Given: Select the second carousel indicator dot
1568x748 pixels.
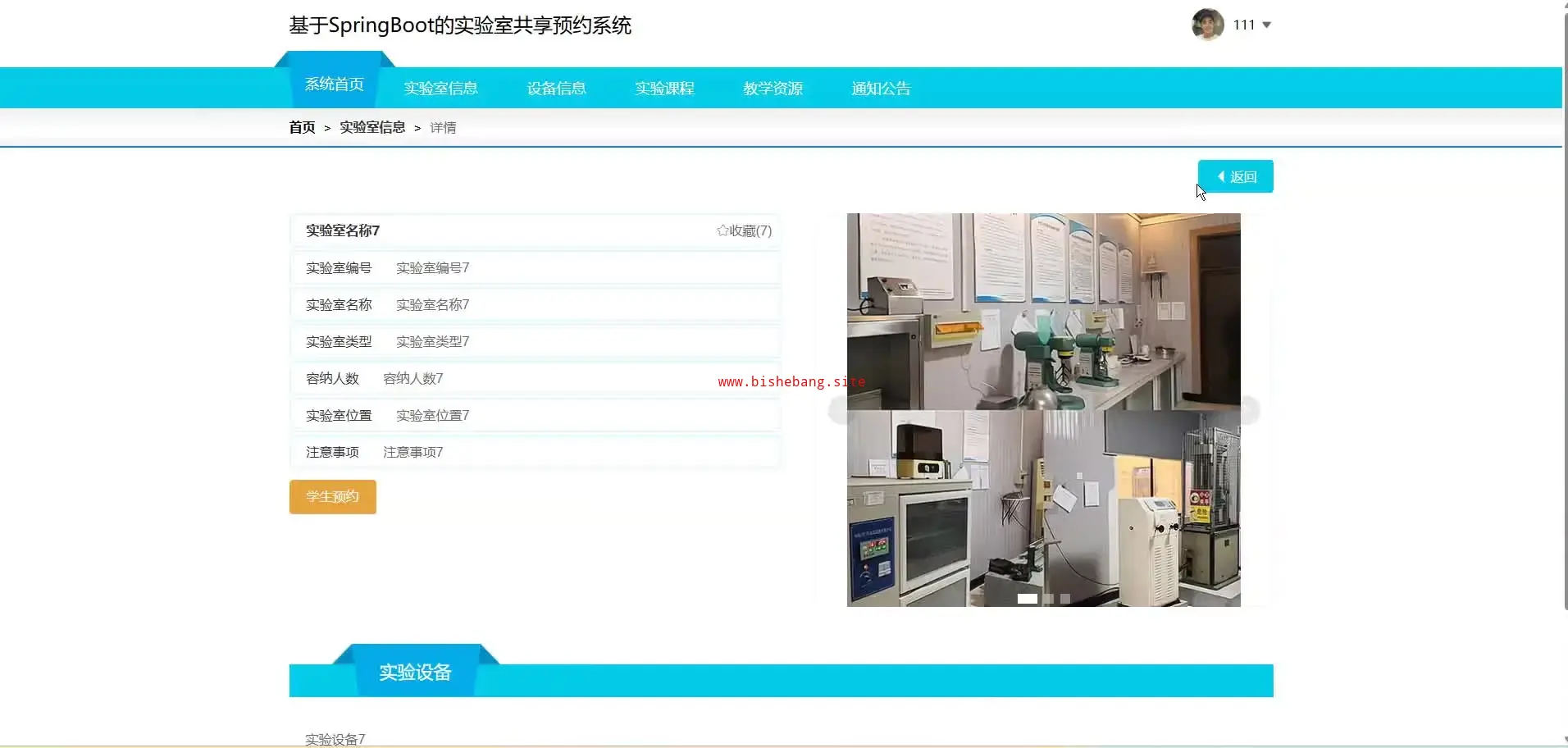Looking at the screenshot, I should [x=1048, y=599].
